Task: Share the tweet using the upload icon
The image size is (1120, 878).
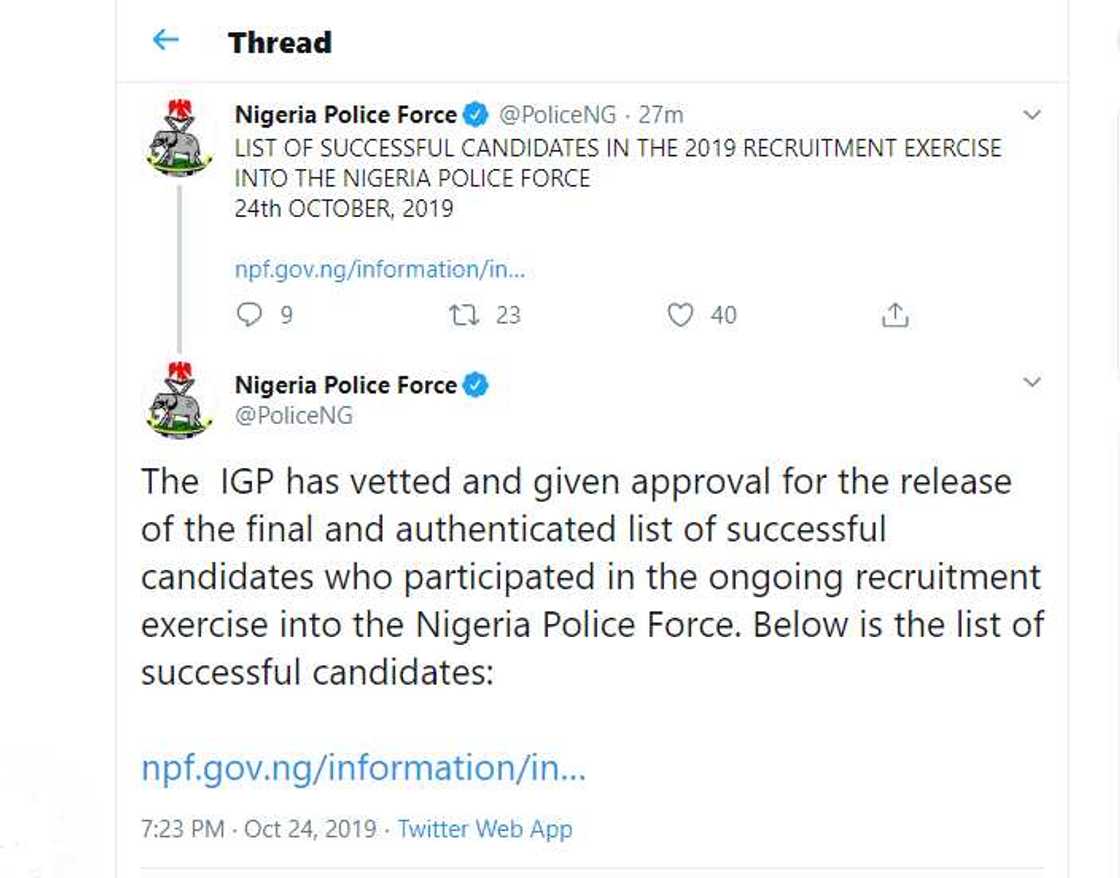Action: coord(895,315)
